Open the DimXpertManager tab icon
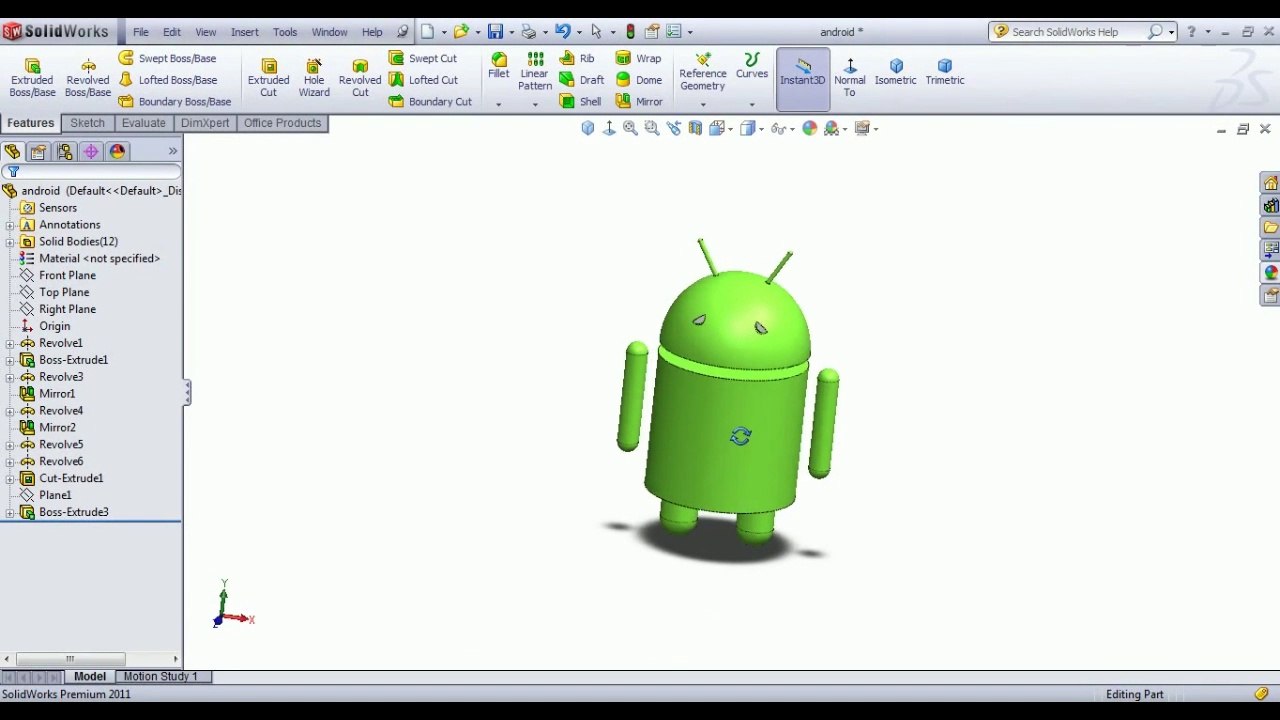 [91, 152]
